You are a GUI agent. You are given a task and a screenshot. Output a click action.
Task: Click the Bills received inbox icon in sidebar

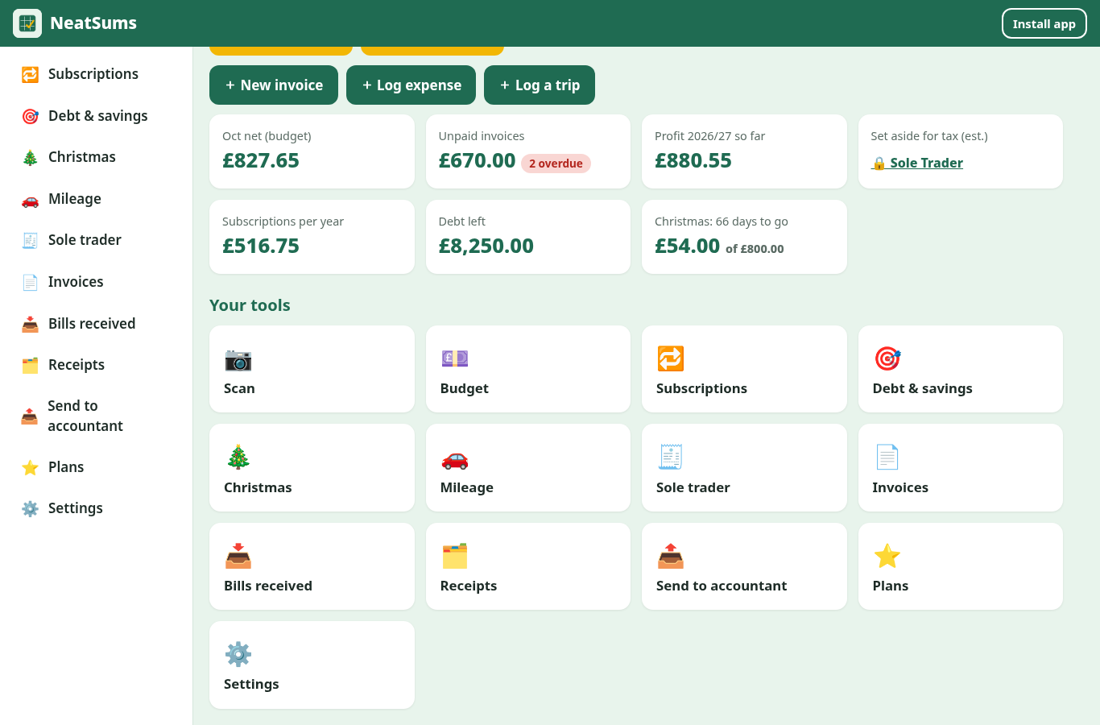pos(30,324)
